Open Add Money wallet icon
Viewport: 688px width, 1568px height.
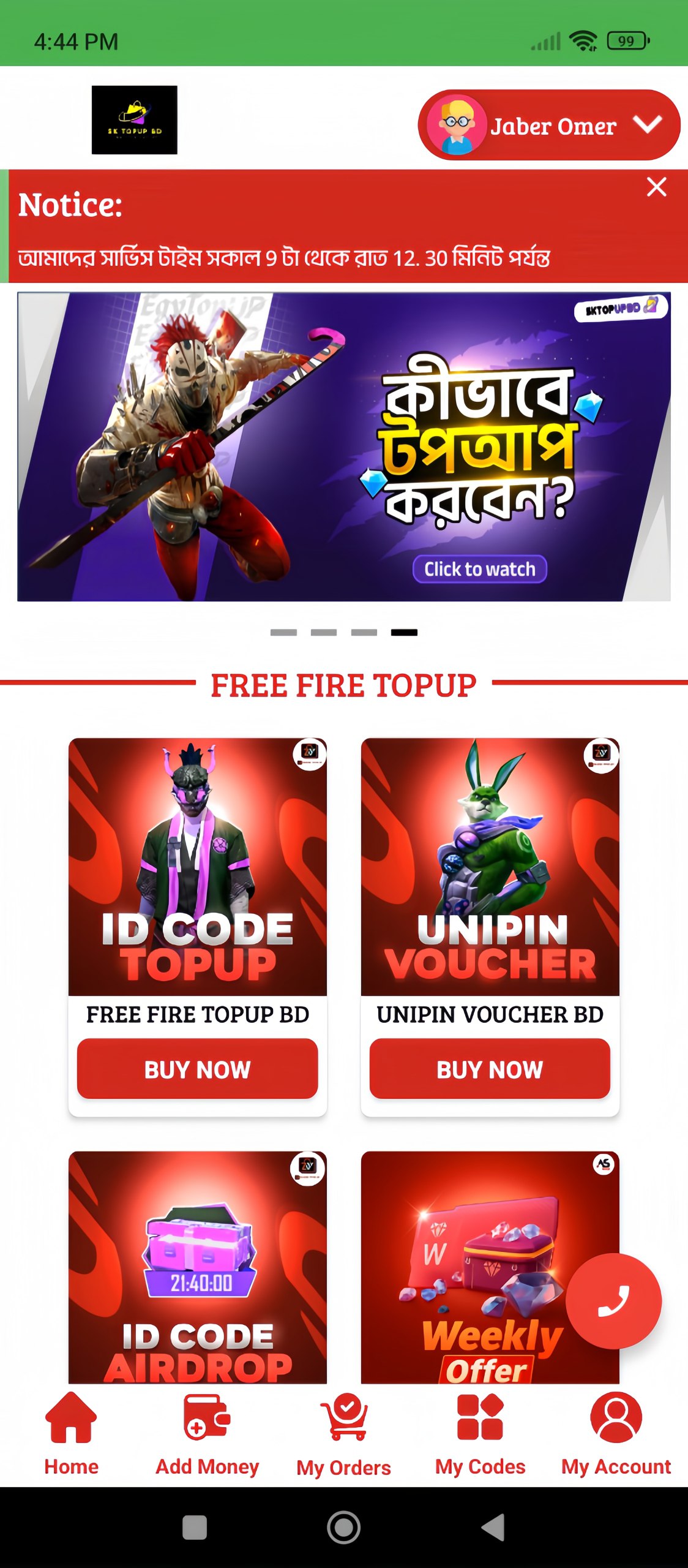pos(207,1416)
